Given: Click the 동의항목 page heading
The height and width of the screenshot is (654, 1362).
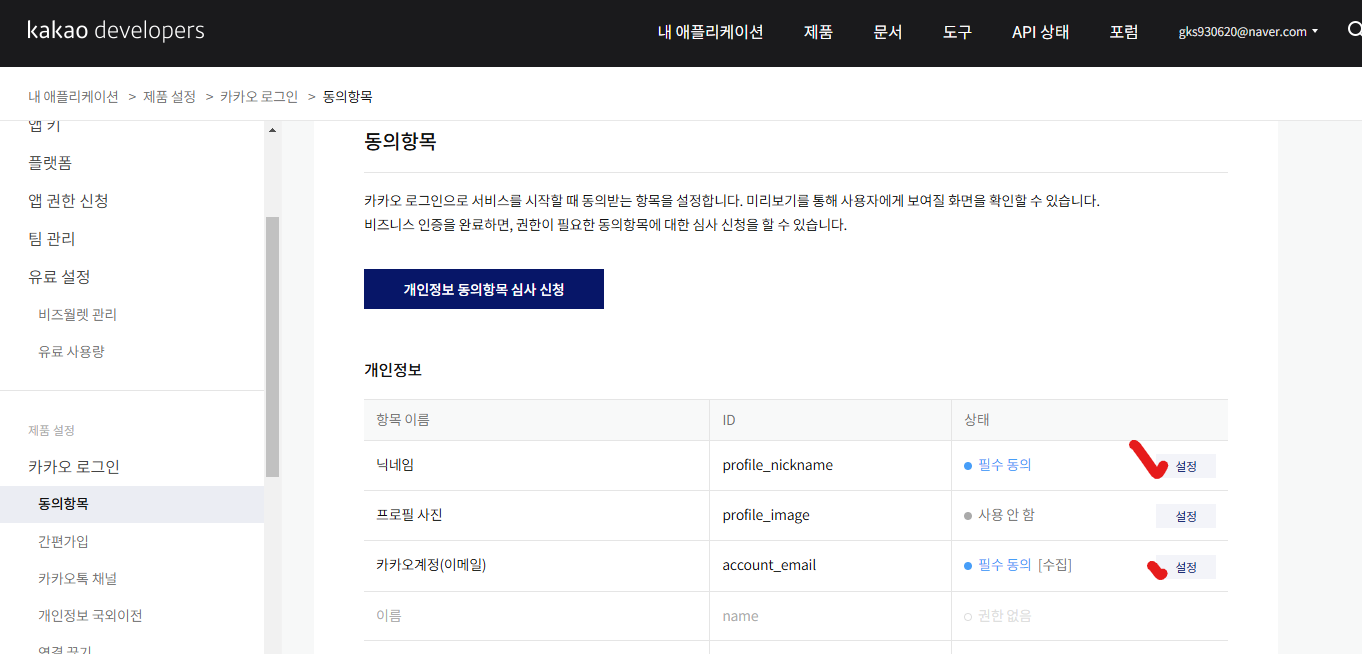Looking at the screenshot, I should pos(400,142).
